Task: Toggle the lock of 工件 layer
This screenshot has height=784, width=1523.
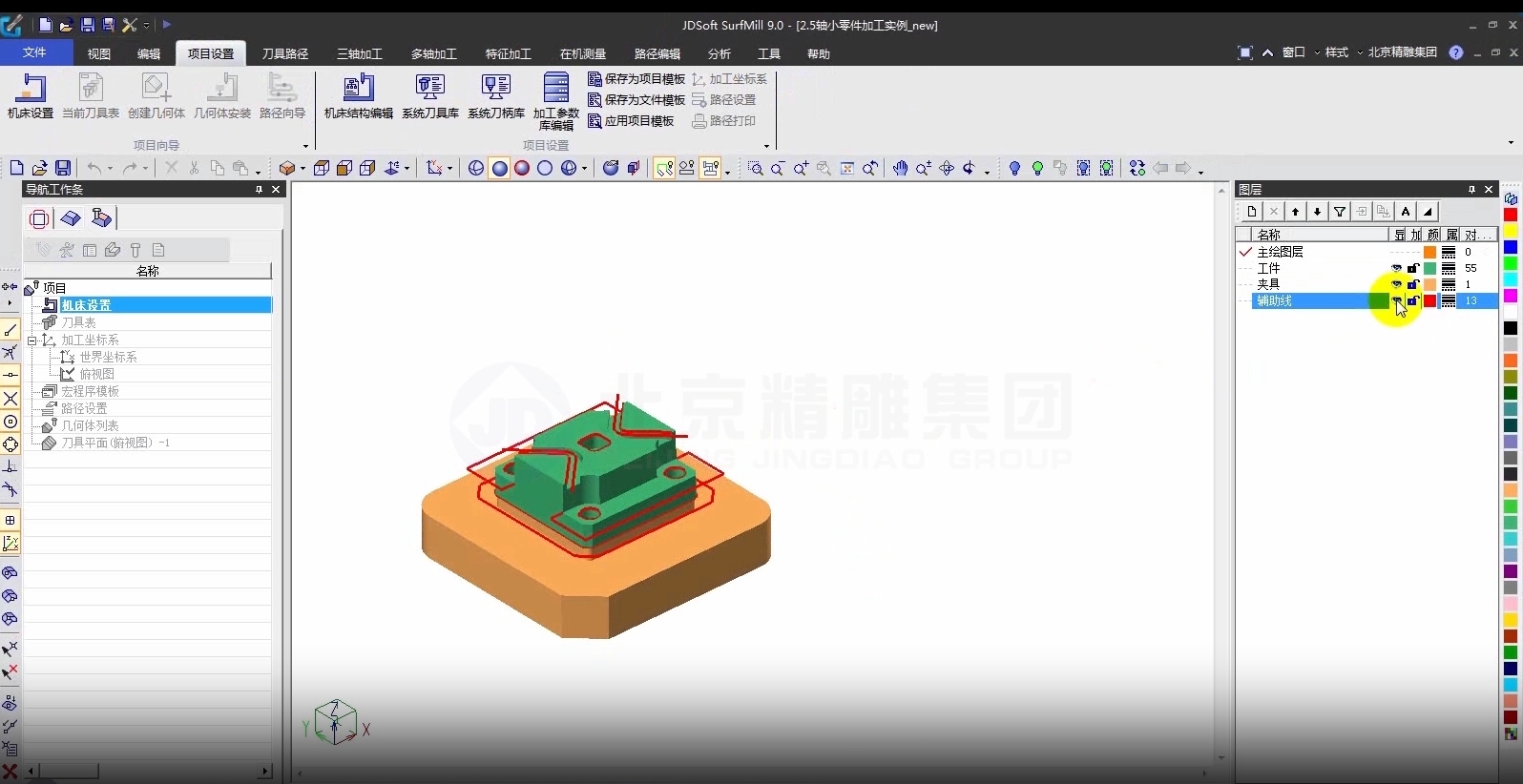Action: point(1413,268)
